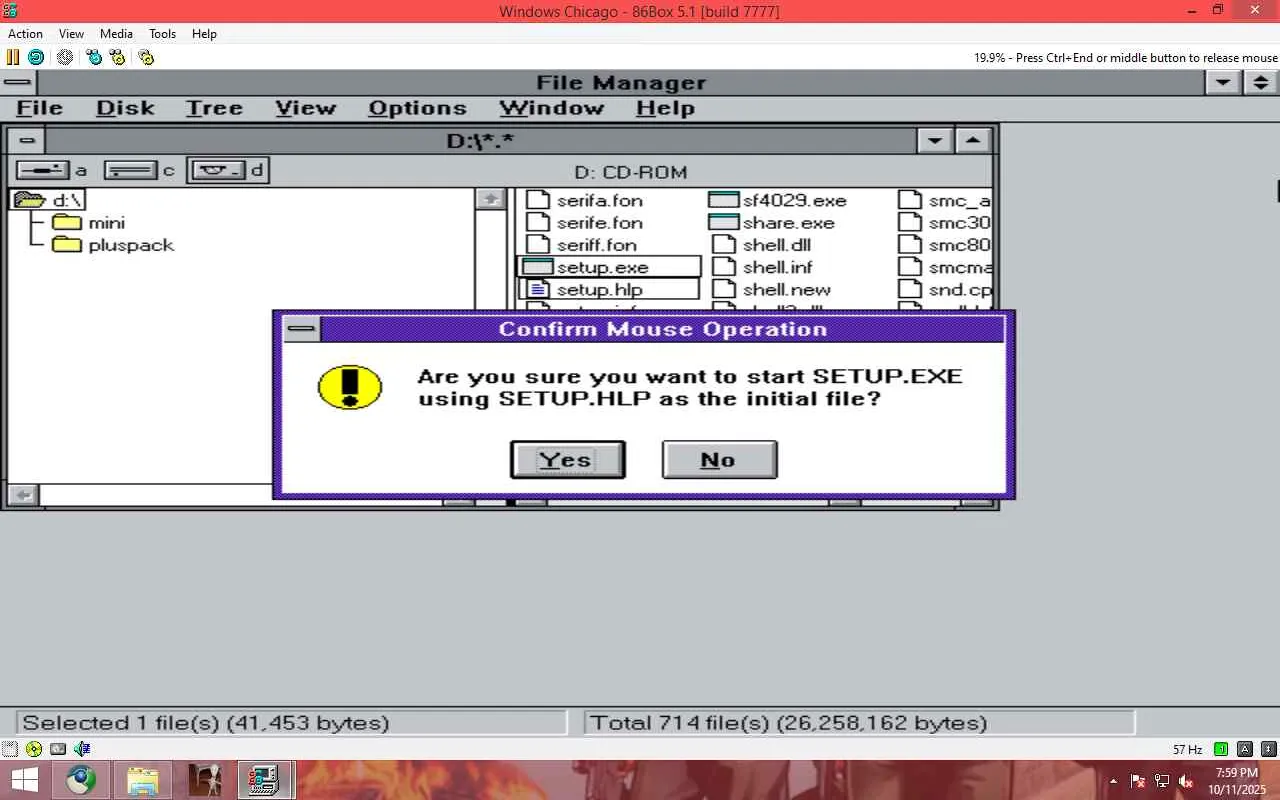This screenshot has width=1280, height=800.
Task: Click the '57 Hz' refresh rate indicator
Action: point(1188,749)
